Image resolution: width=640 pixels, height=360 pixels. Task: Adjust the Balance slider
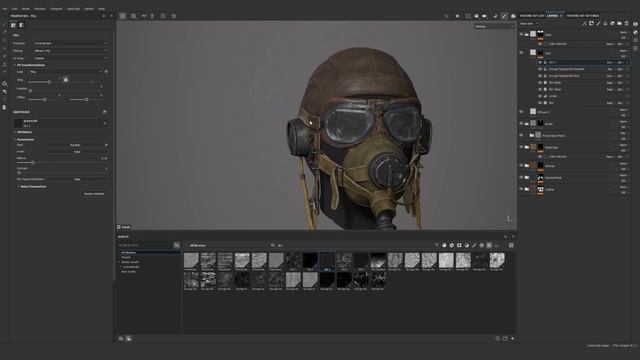(33, 162)
